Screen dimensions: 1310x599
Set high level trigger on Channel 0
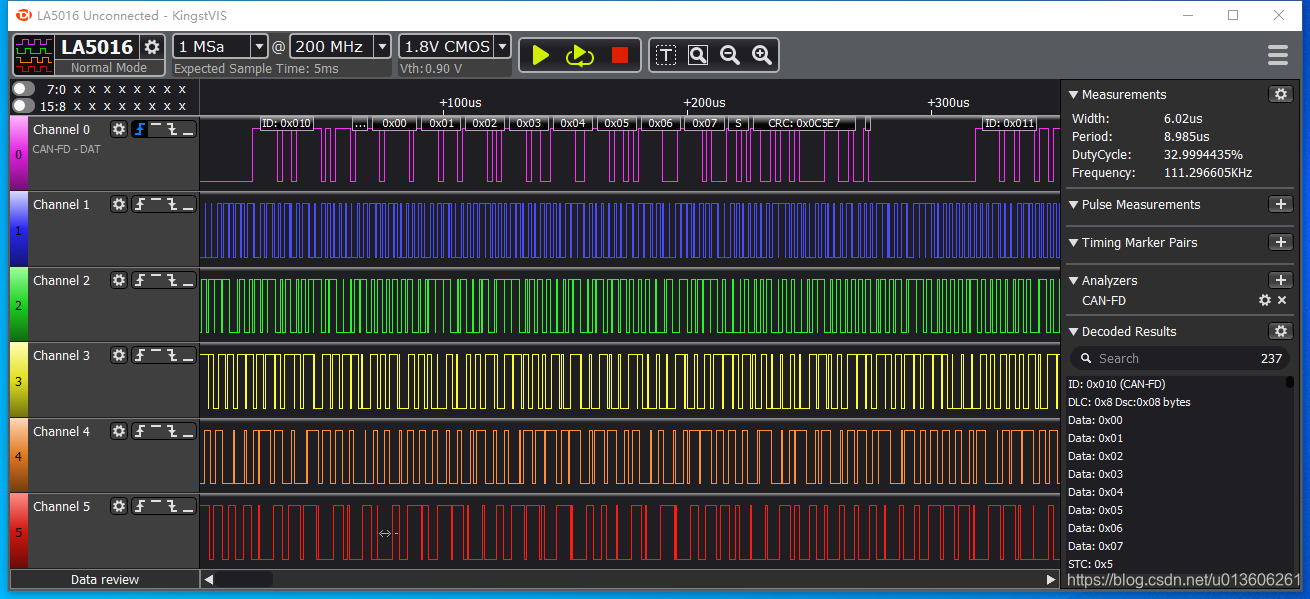[x=156, y=129]
